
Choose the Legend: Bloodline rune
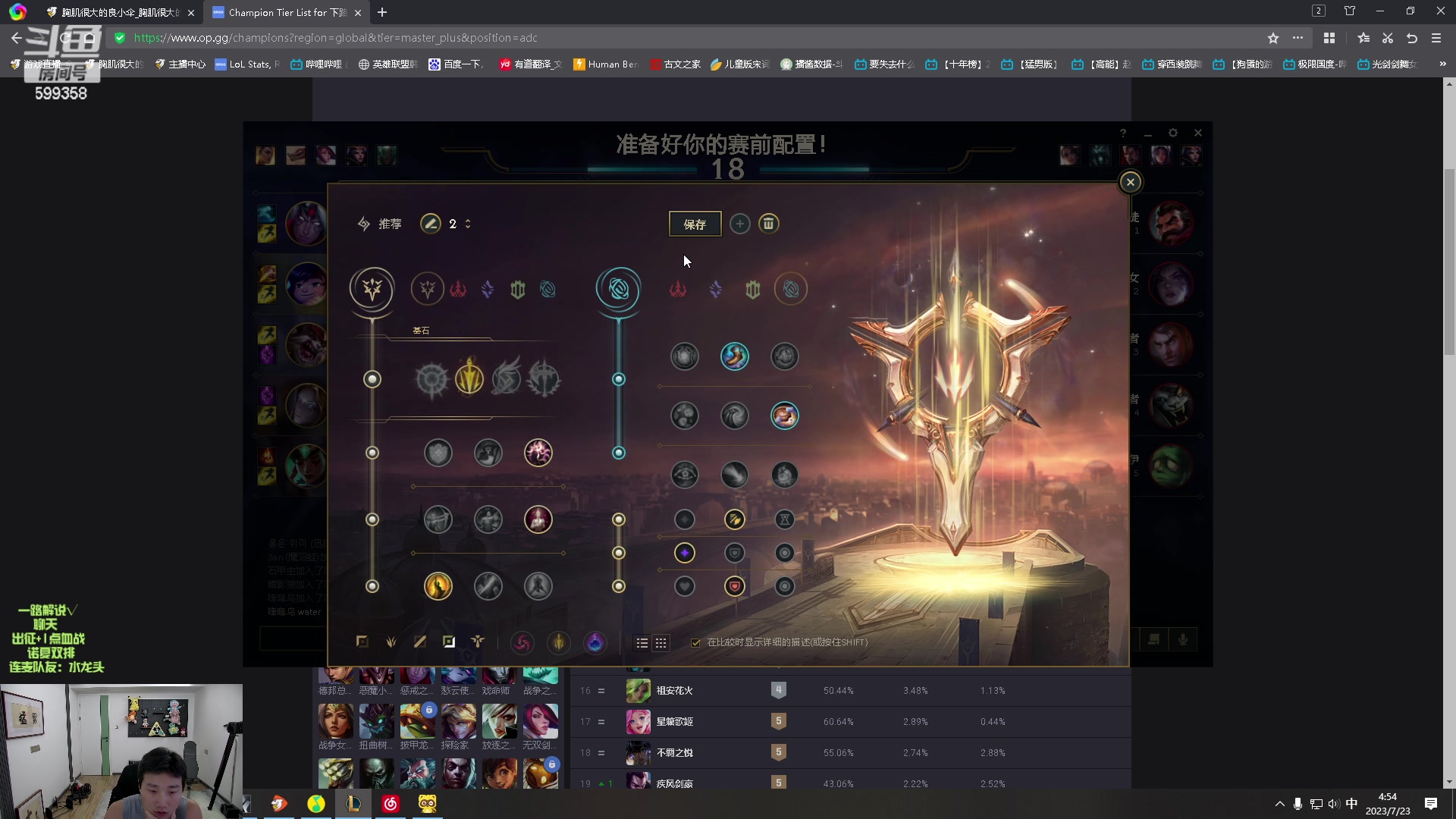coord(538,519)
